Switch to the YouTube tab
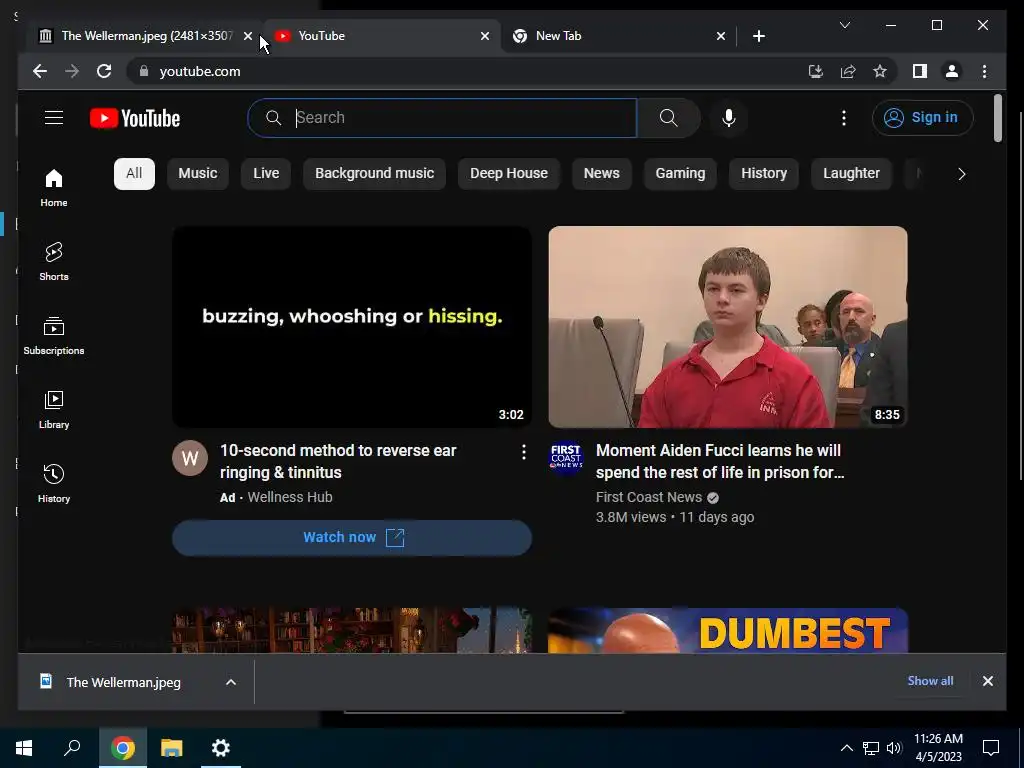 382,36
